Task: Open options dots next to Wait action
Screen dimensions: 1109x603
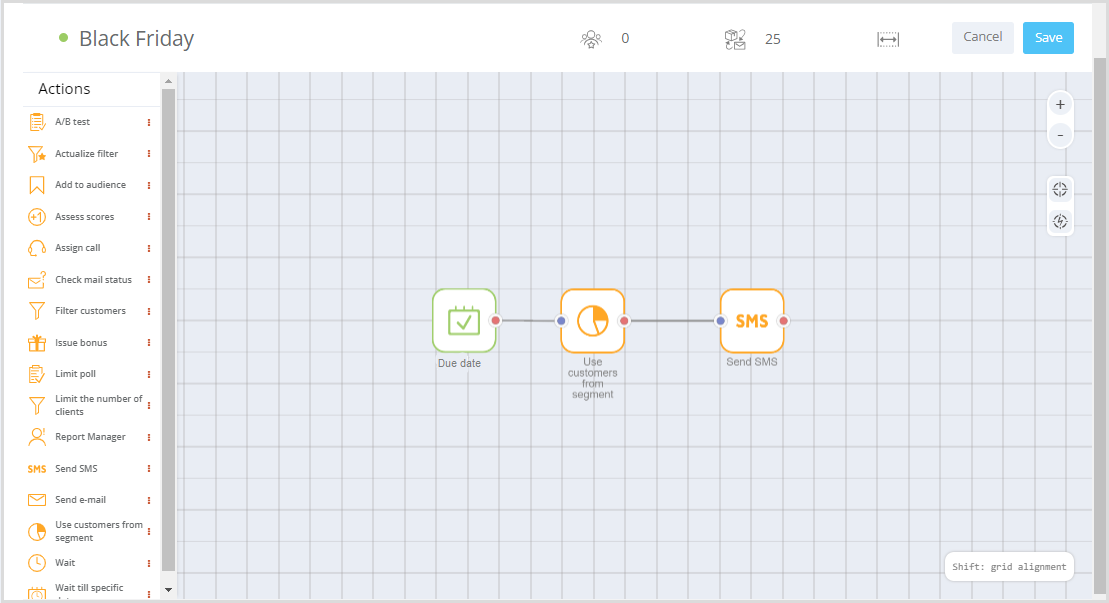Action: point(149,563)
